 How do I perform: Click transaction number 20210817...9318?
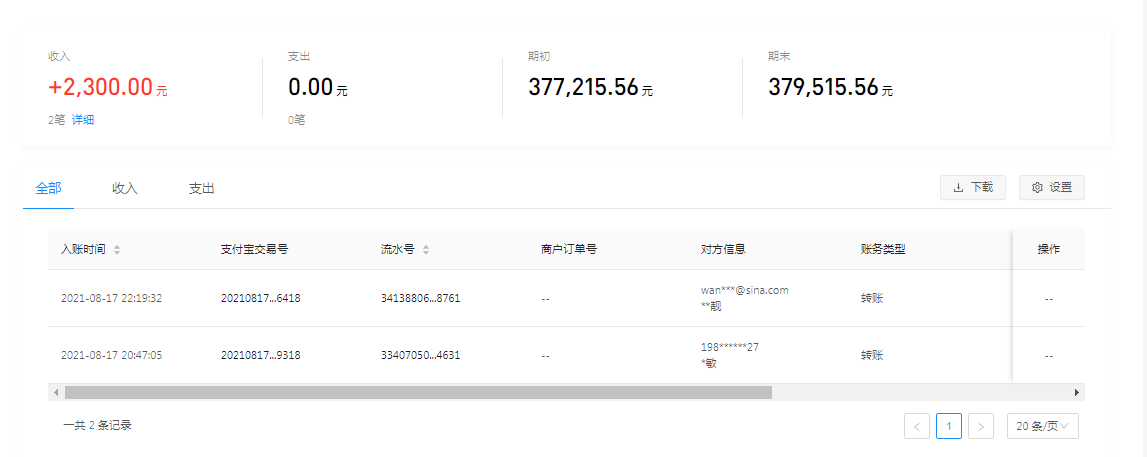coord(260,355)
